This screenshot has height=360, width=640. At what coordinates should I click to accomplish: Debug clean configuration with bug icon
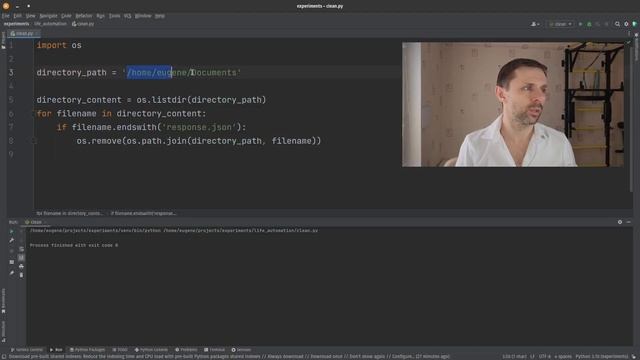click(589, 24)
